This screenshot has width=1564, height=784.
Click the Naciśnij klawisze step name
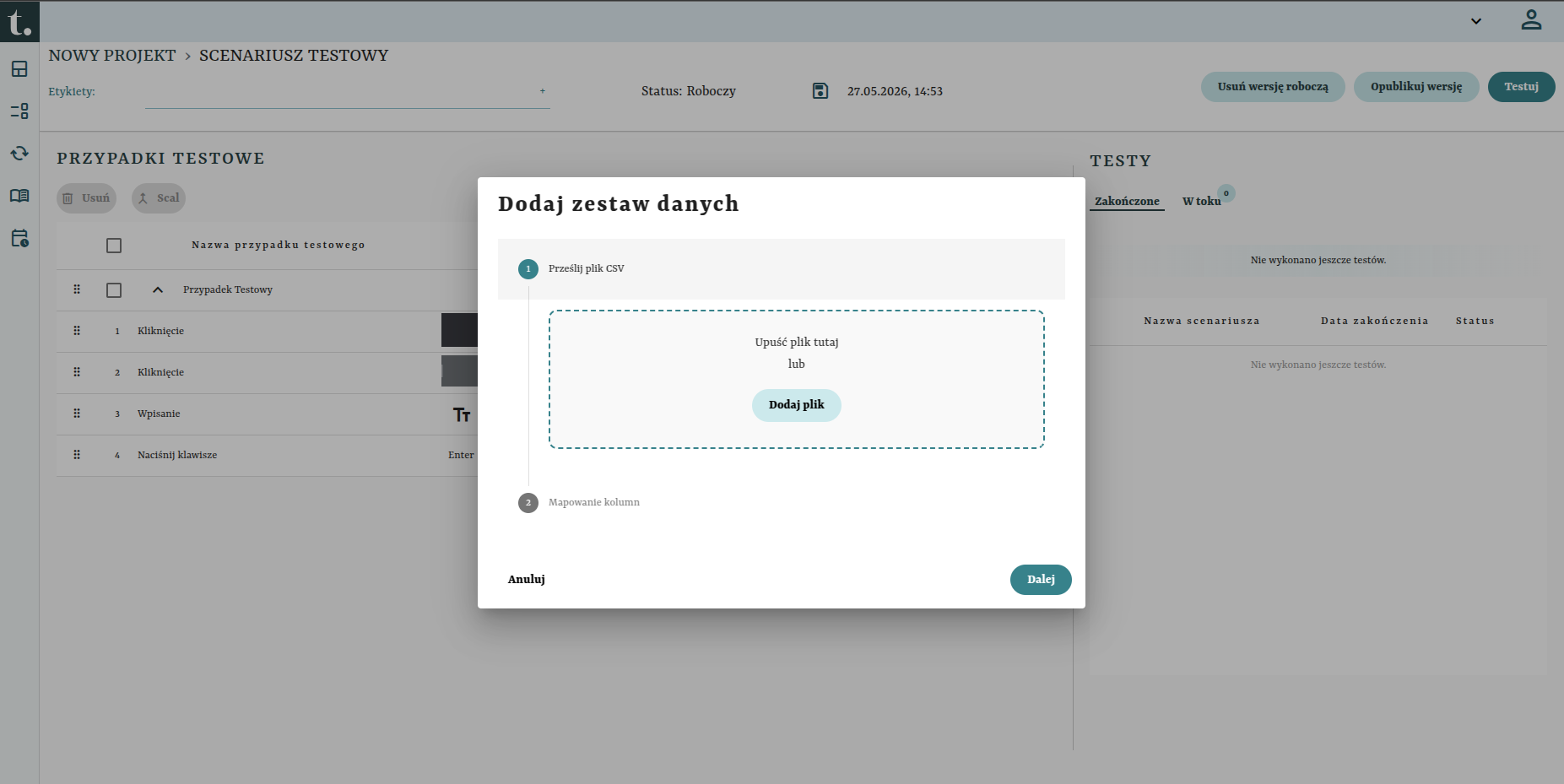tap(177, 455)
